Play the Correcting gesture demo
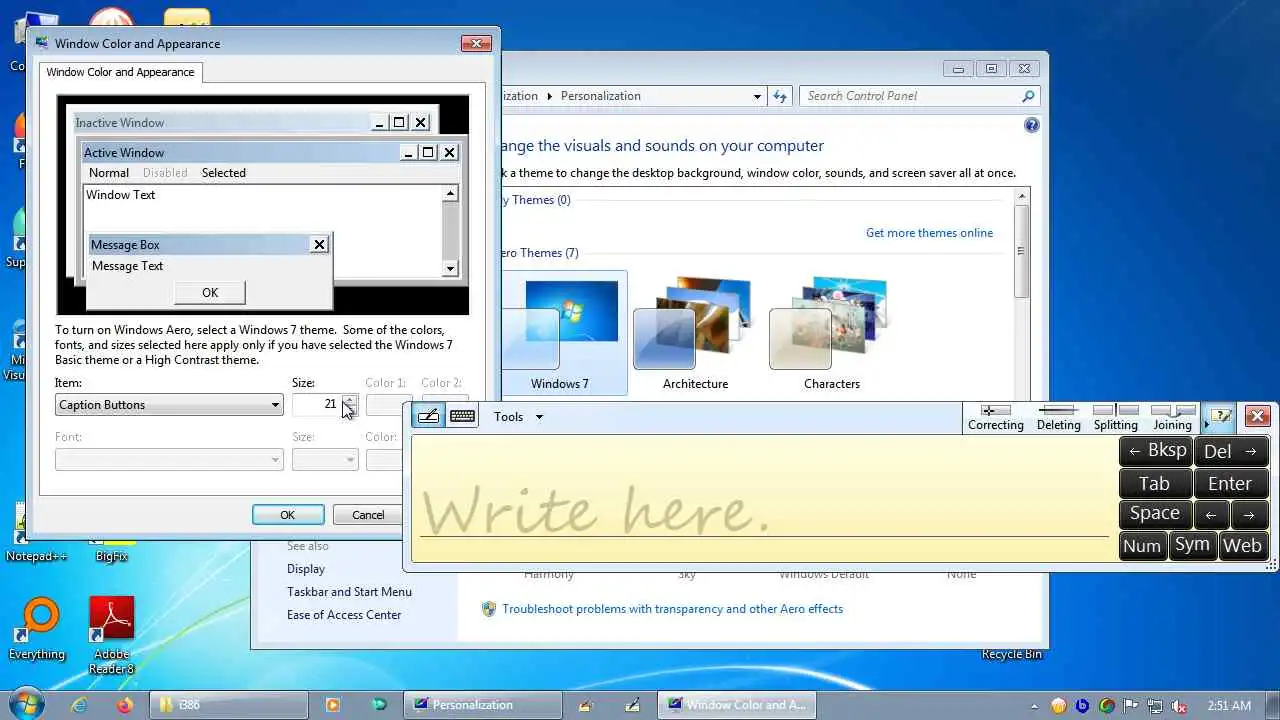The height and width of the screenshot is (720, 1280). click(996, 417)
